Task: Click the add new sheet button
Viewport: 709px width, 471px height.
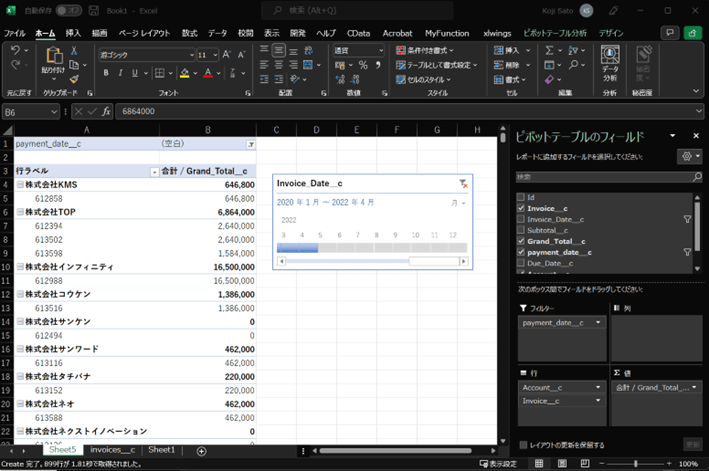Action: click(x=201, y=451)
